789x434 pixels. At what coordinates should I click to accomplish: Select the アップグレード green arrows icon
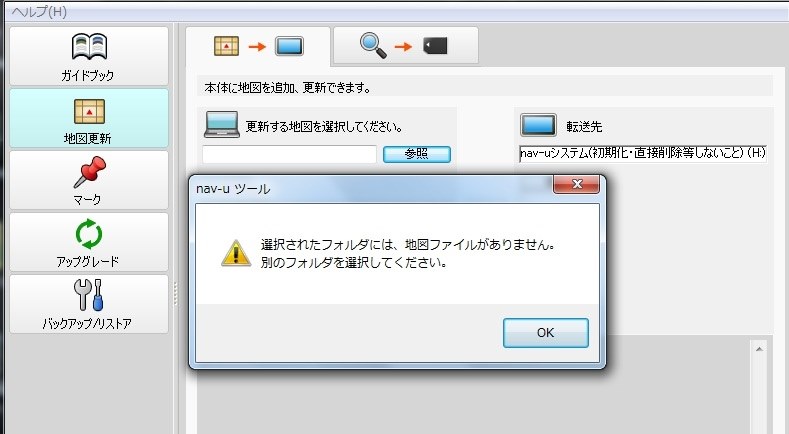click(89, 234)
